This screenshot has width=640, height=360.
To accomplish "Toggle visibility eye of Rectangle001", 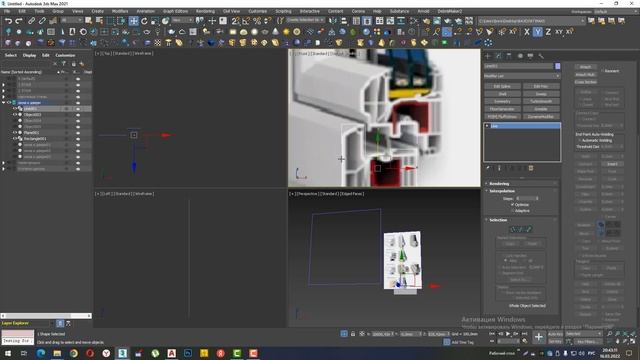I will pyautogui.click(x=15, y=139).
